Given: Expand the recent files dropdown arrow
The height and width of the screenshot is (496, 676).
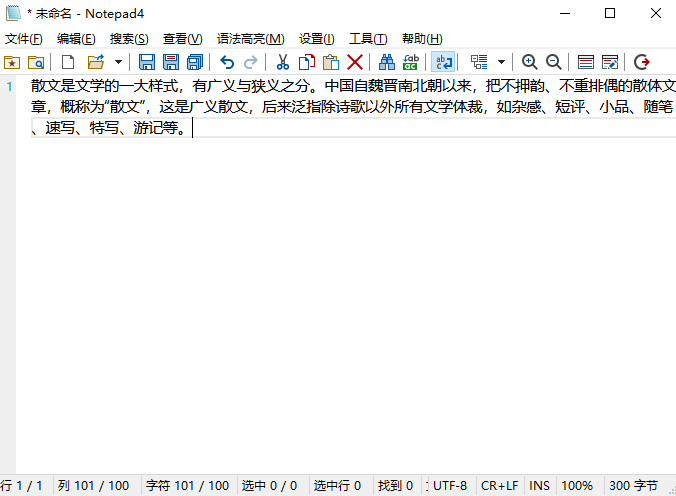Looking at the screenshot, I should pos(118,63).
